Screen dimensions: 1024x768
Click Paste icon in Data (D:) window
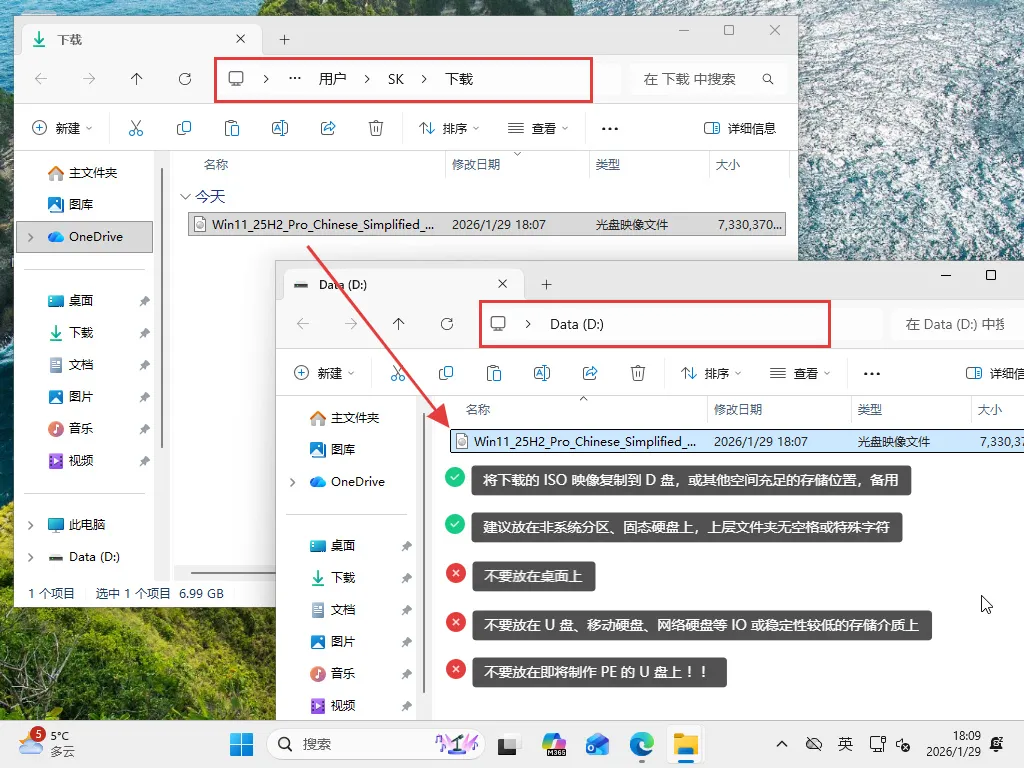494,373
